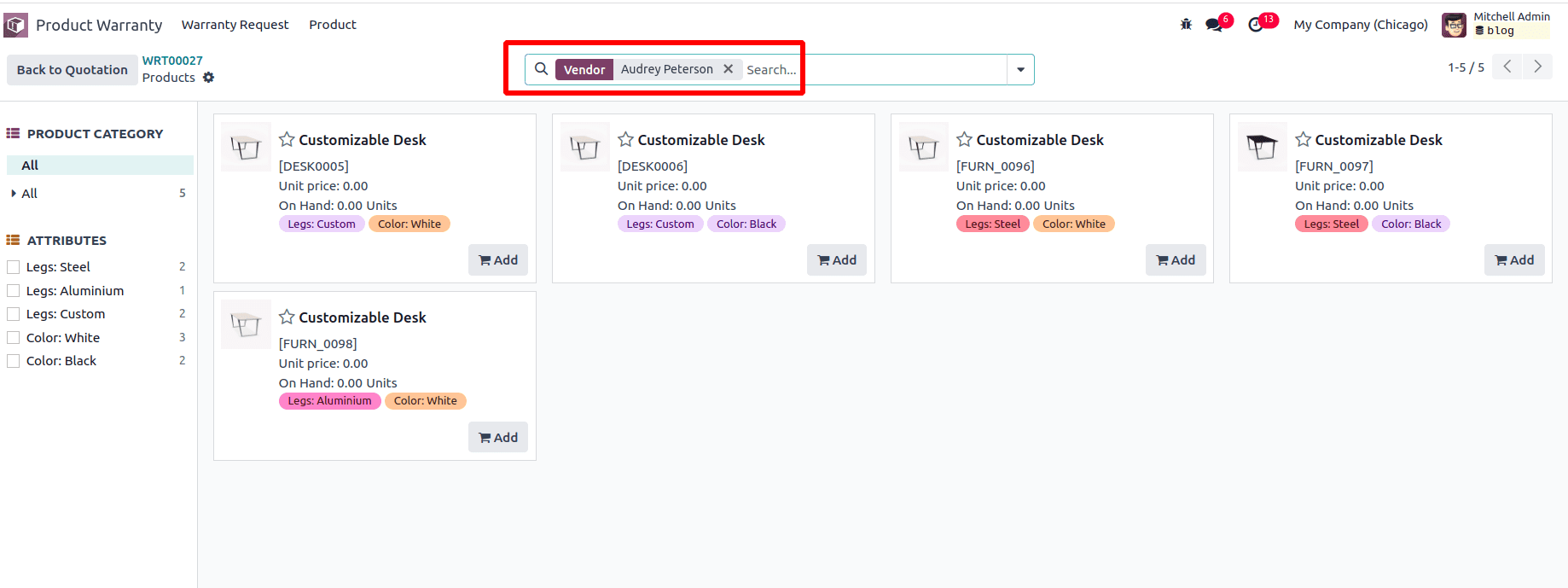Open the WRT00027 breadcrumb link
Image resolution: width=1568 pixels, height=588 pixels.
coord(172,61)
